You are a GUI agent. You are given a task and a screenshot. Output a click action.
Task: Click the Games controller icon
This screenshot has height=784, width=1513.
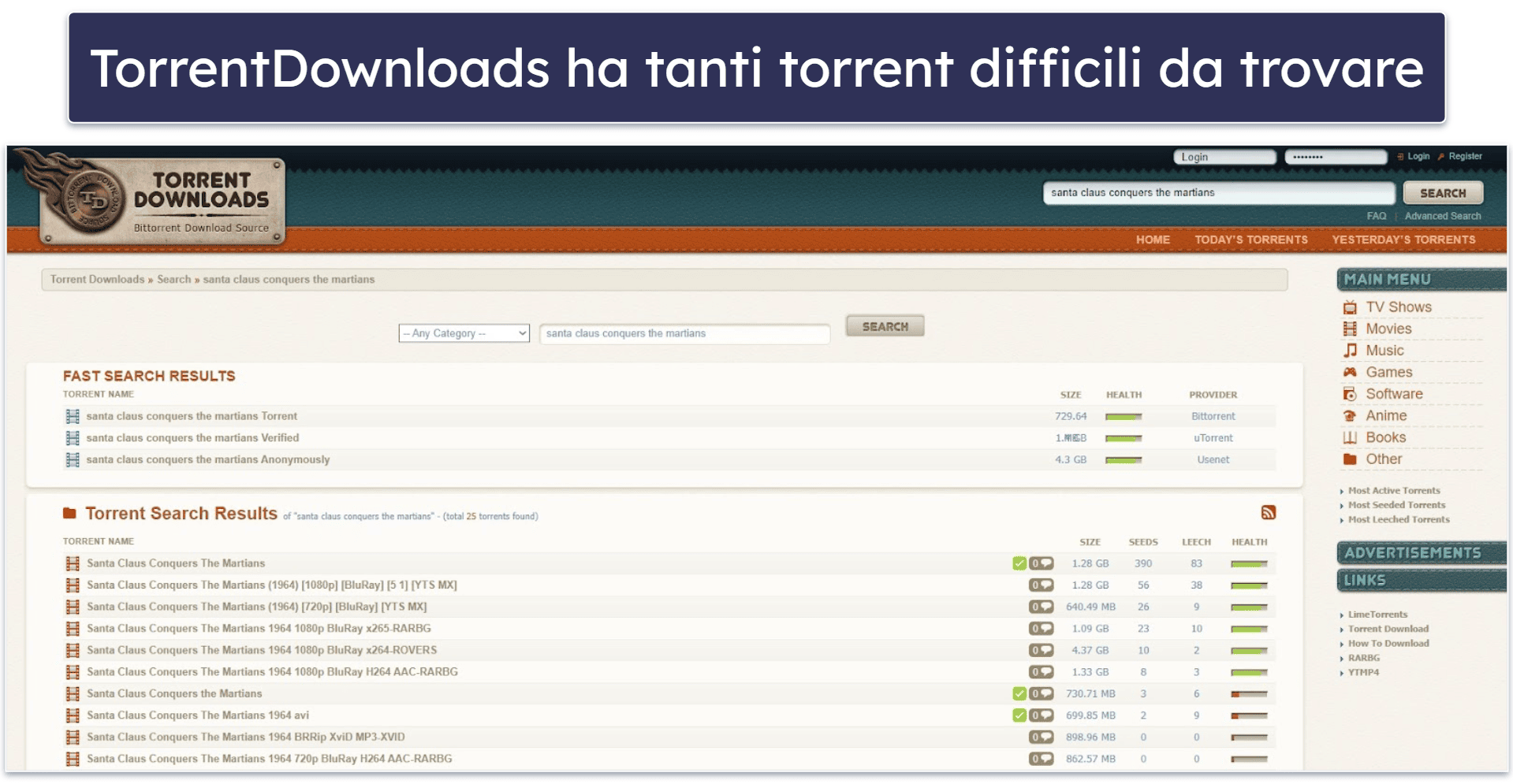(x=1350, y=372)
